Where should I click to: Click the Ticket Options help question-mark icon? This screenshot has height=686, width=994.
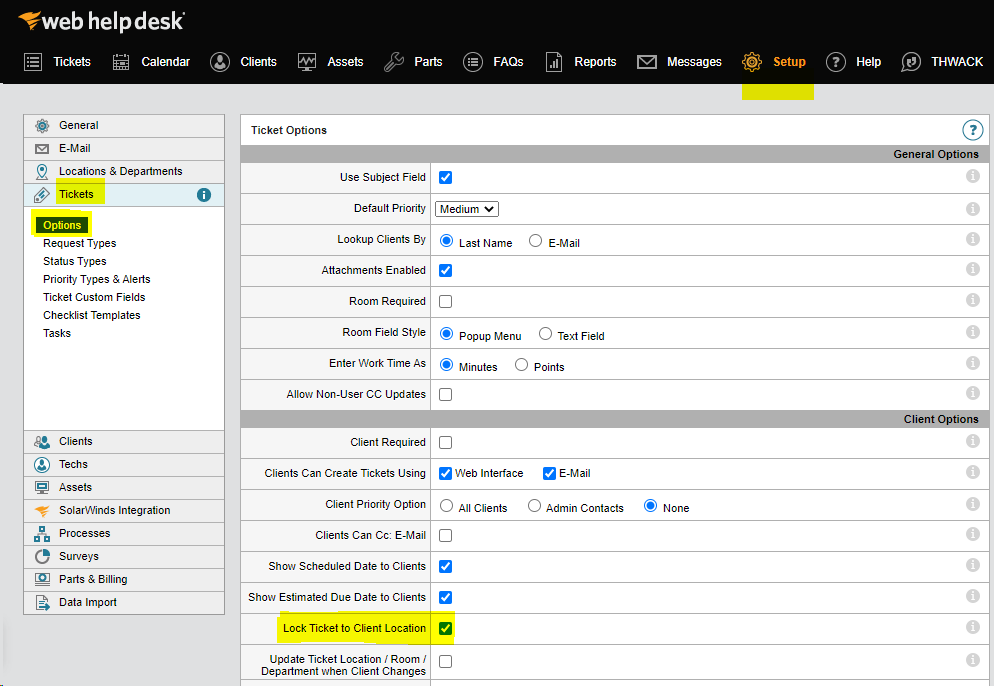972,130
